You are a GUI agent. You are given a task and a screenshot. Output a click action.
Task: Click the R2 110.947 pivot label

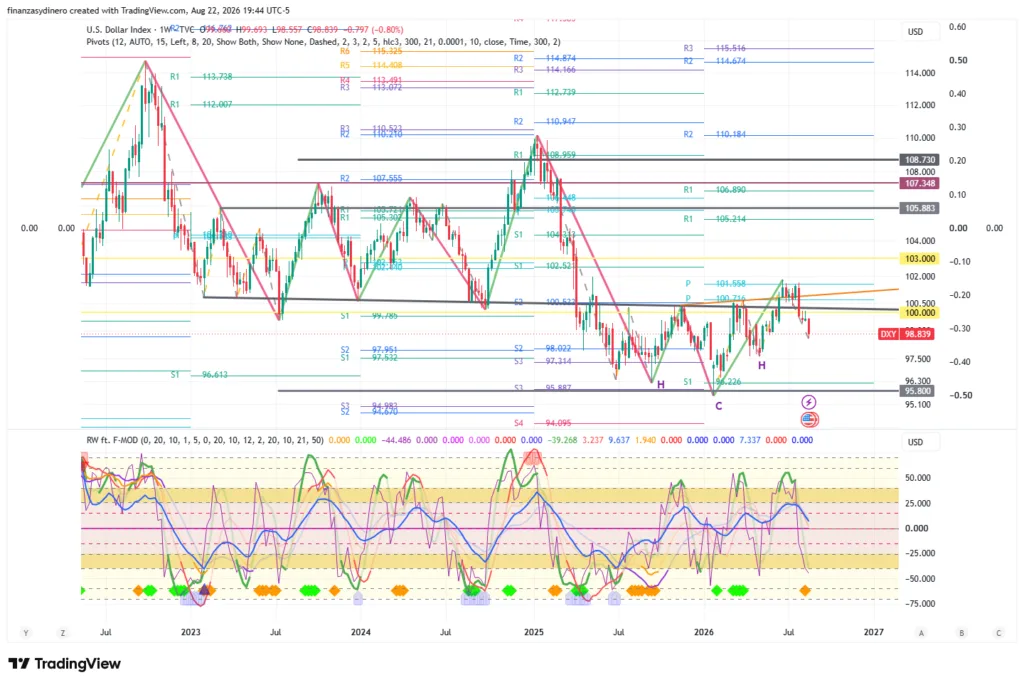pyautogui.click(x=545, y=121)
